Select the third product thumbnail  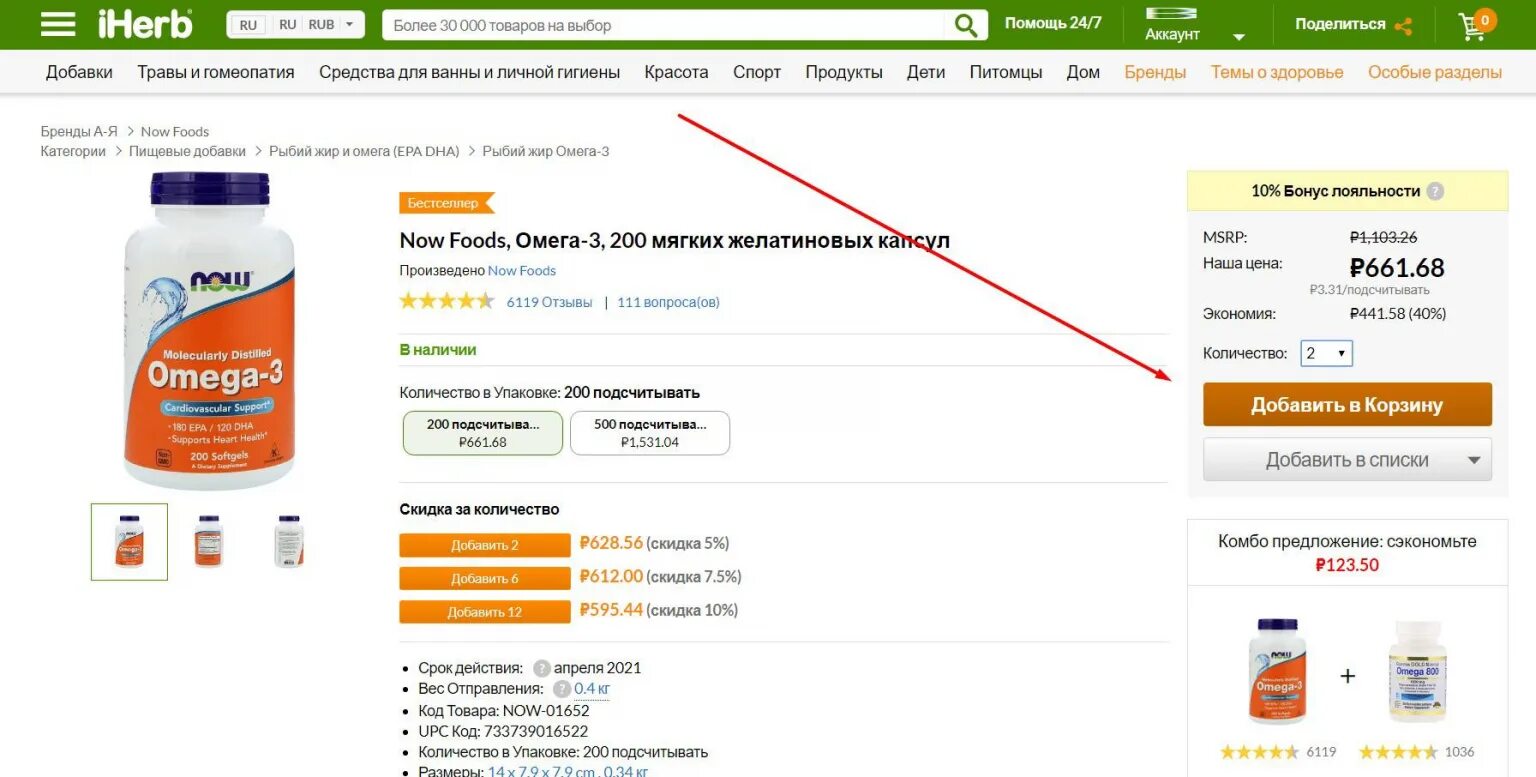(x=288, y=542)
